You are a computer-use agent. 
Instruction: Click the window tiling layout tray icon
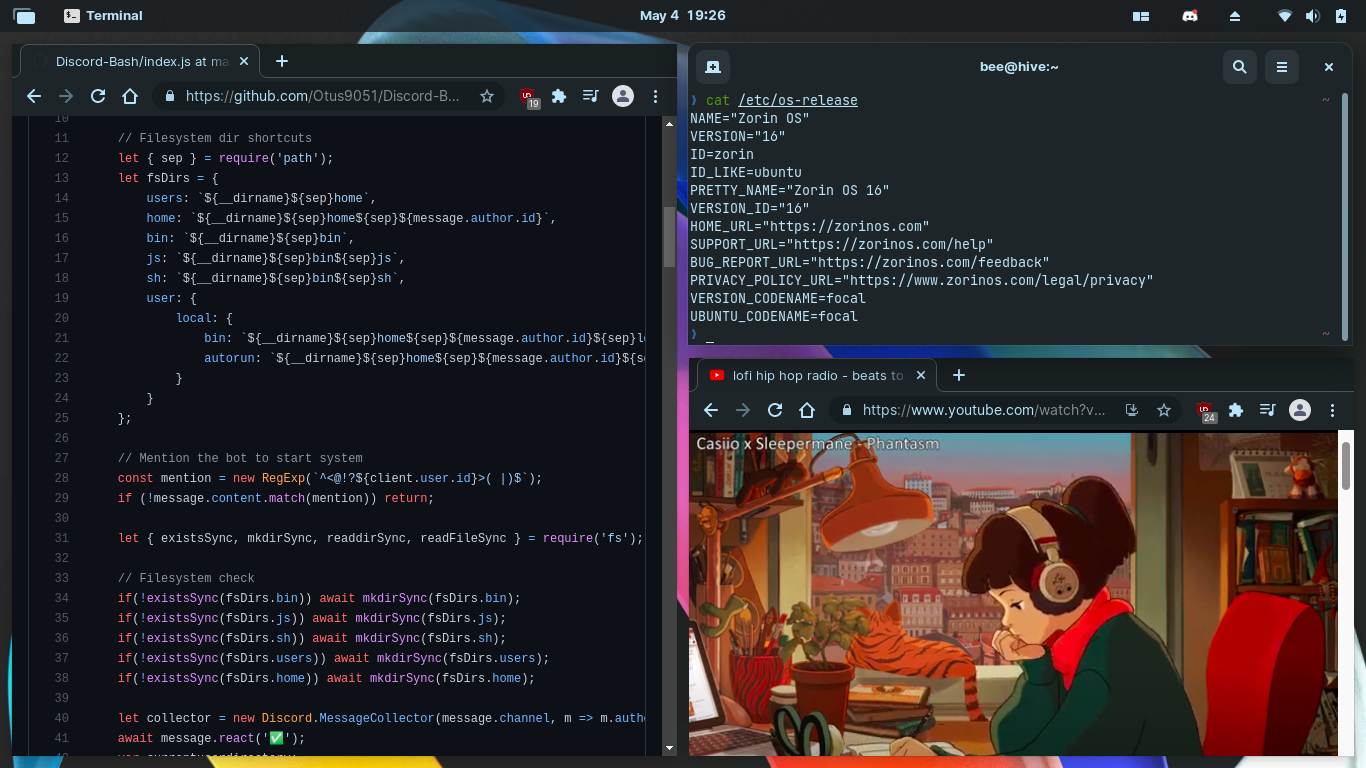tap(1141, 16)
